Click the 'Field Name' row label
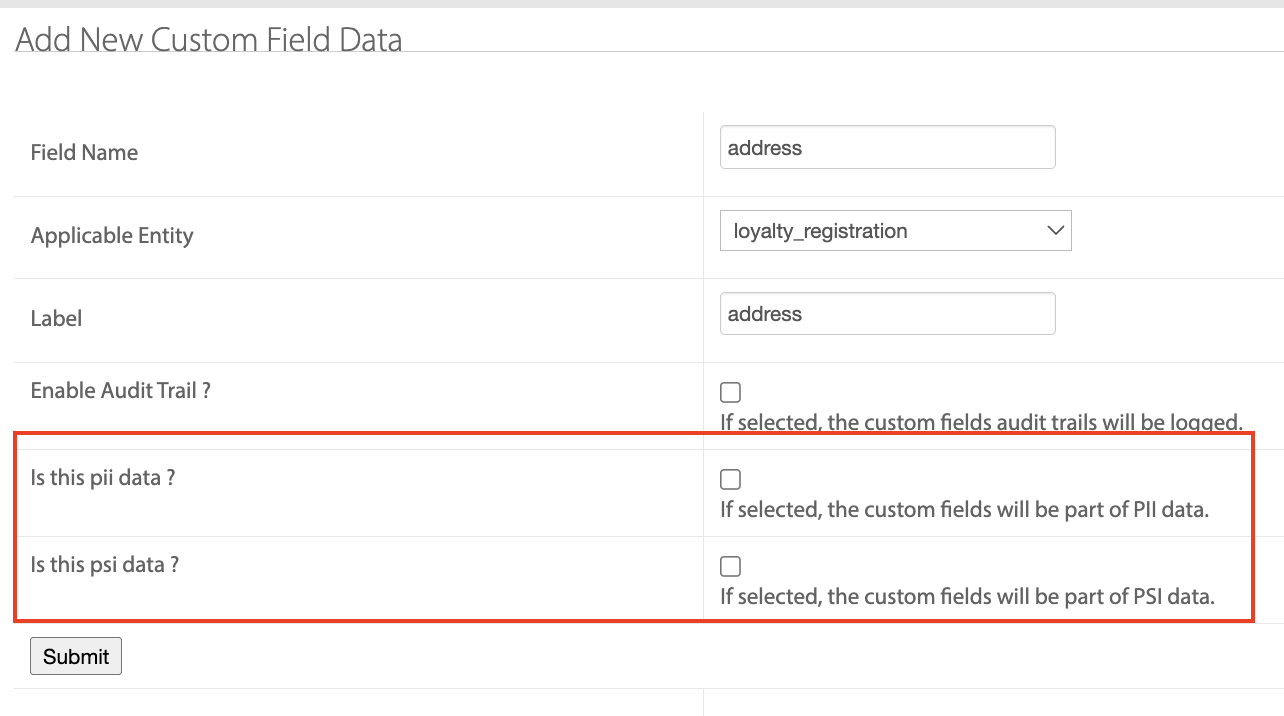The image size is (1284, 716). 85,153
